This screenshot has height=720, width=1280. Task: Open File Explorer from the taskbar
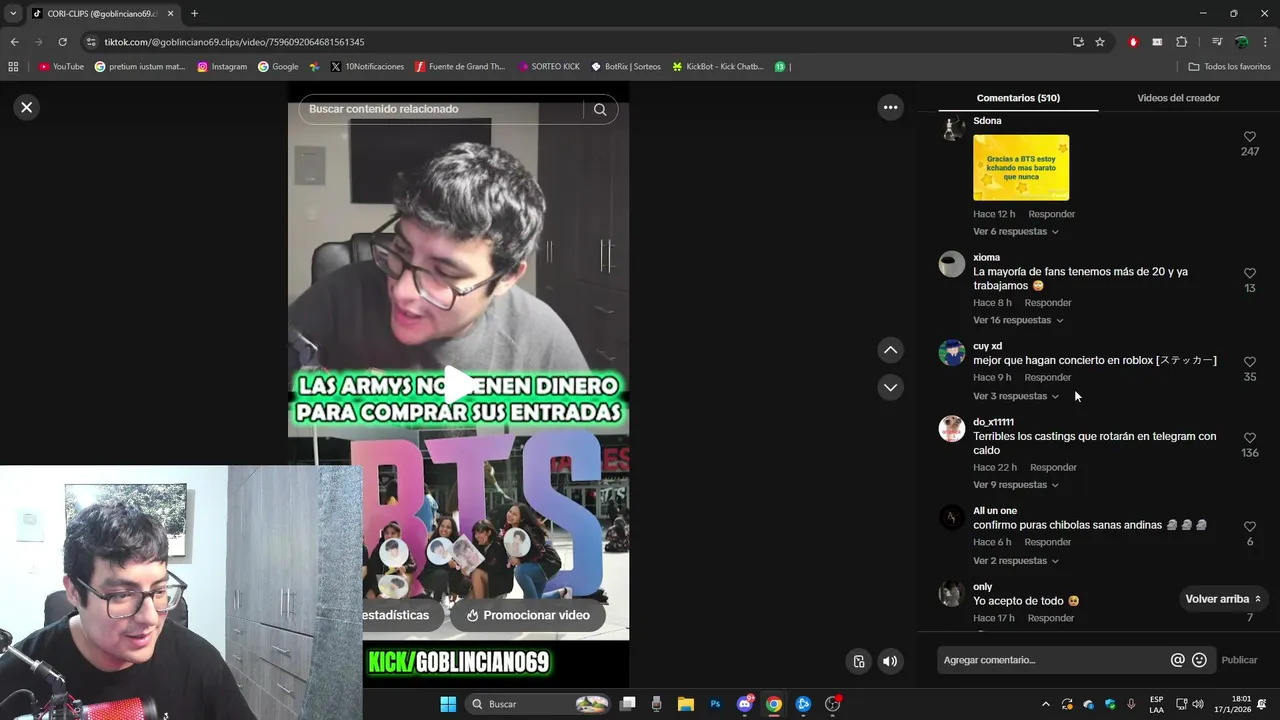click(x=686, y=704)
